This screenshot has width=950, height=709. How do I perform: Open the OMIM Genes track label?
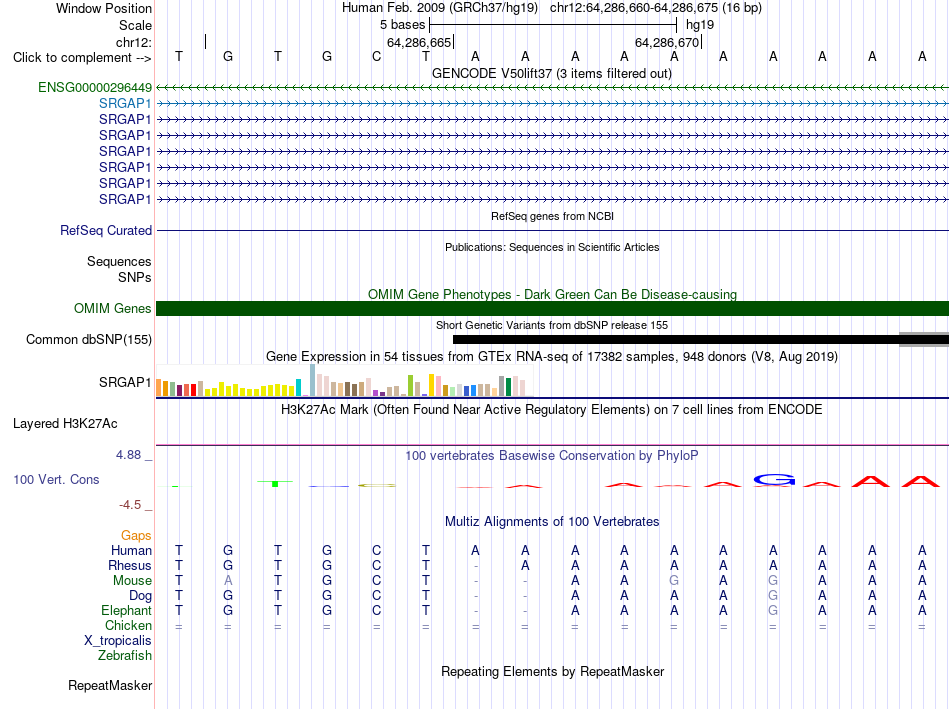[x=112, y=308]
